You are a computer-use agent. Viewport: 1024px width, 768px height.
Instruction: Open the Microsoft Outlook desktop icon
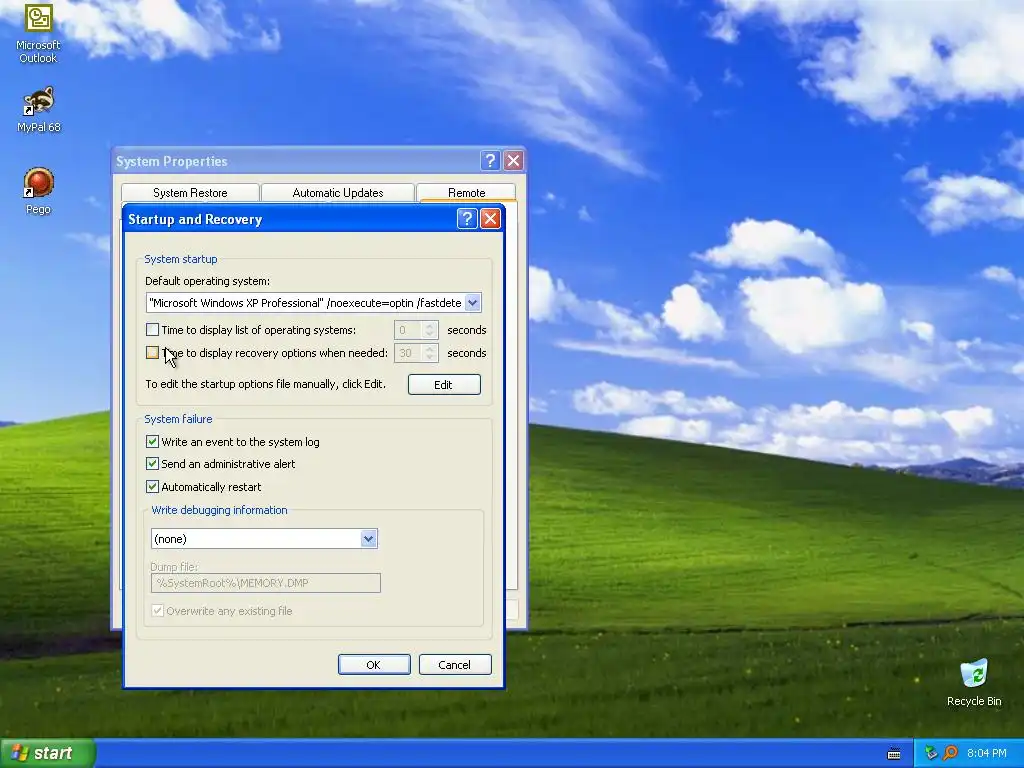38,33
